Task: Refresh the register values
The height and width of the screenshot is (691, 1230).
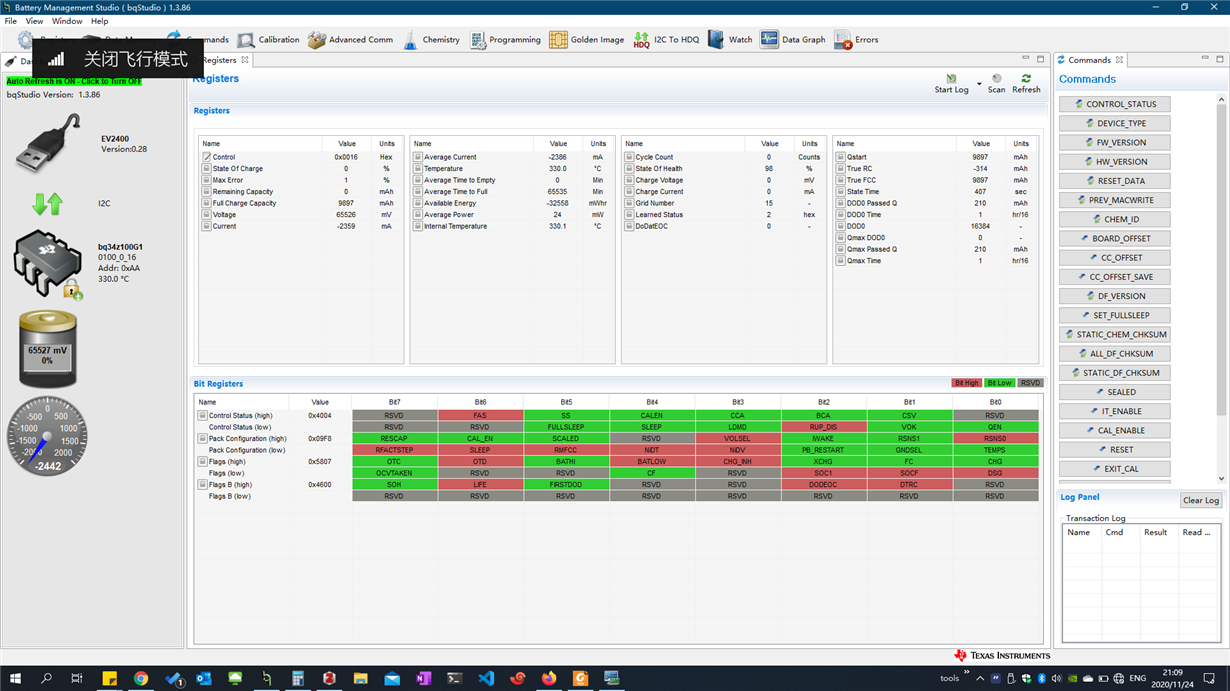Action: coord(1026,84)
